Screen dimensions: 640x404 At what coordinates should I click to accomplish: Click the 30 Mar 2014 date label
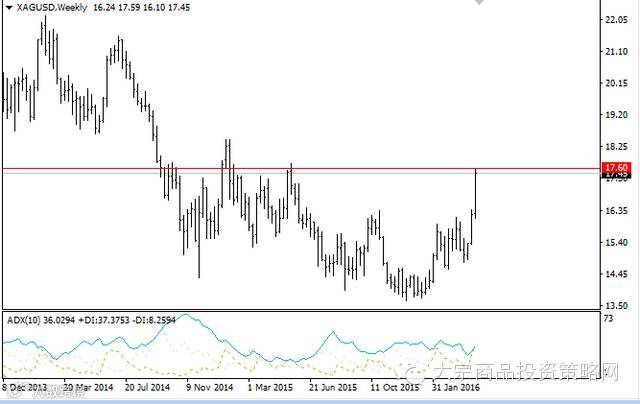coord(88,387)
